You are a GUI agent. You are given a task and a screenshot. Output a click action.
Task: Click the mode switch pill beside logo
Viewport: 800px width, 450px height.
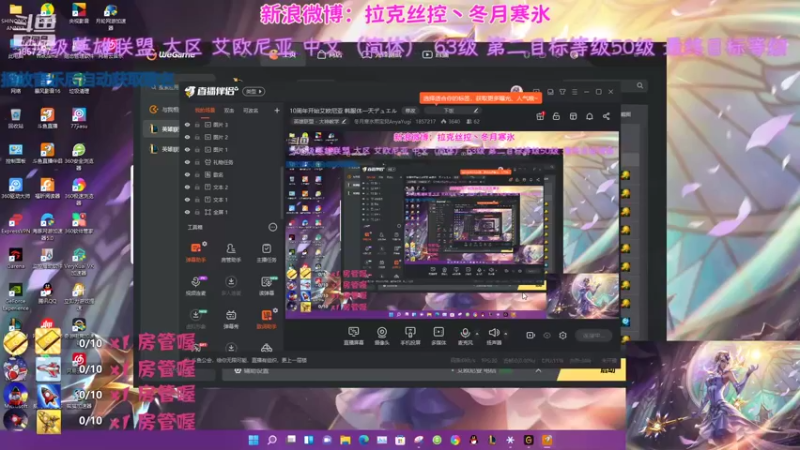pos(254,92)
